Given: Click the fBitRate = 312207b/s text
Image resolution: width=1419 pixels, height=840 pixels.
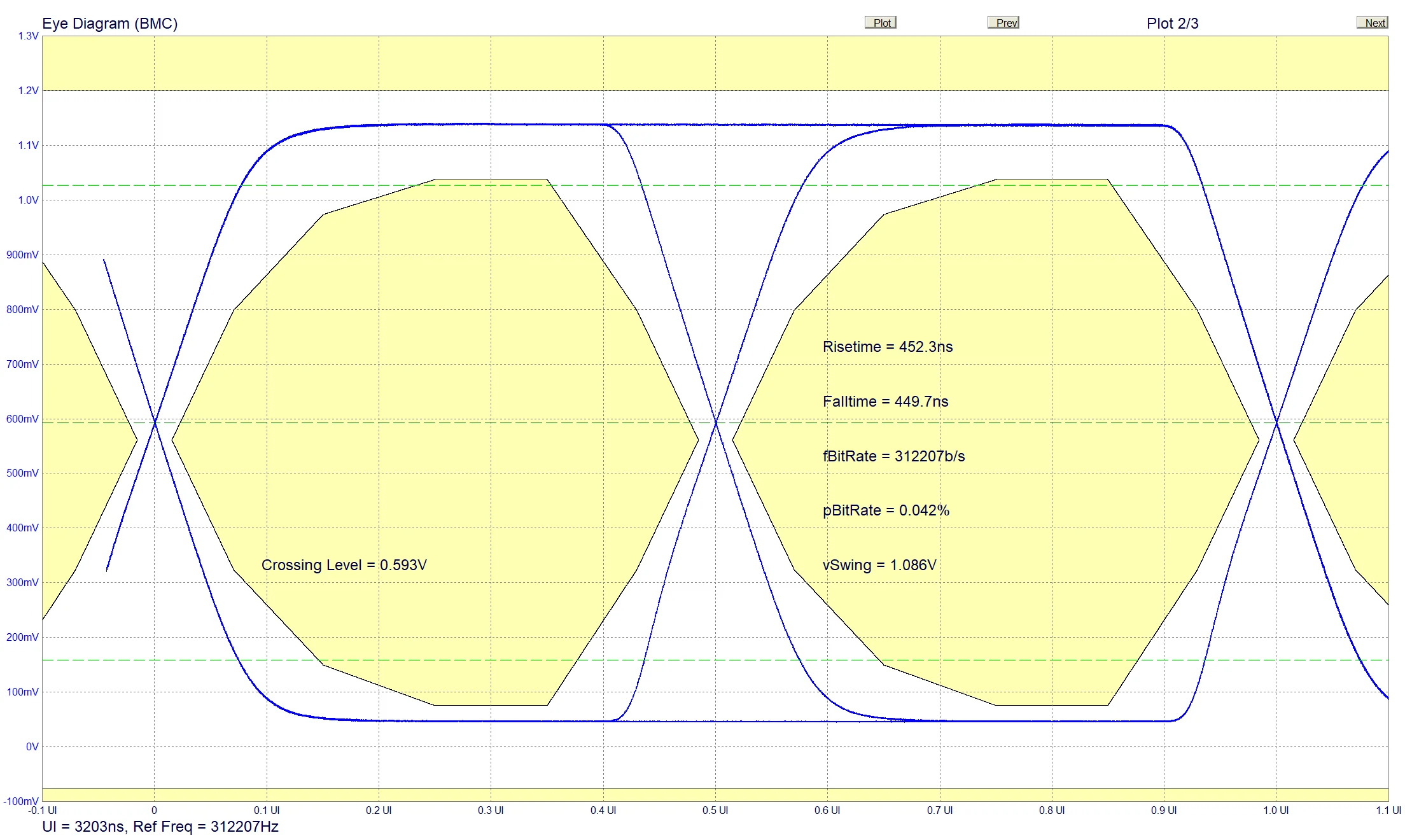Looking at the screenshot, I should (x=893, y=456).
